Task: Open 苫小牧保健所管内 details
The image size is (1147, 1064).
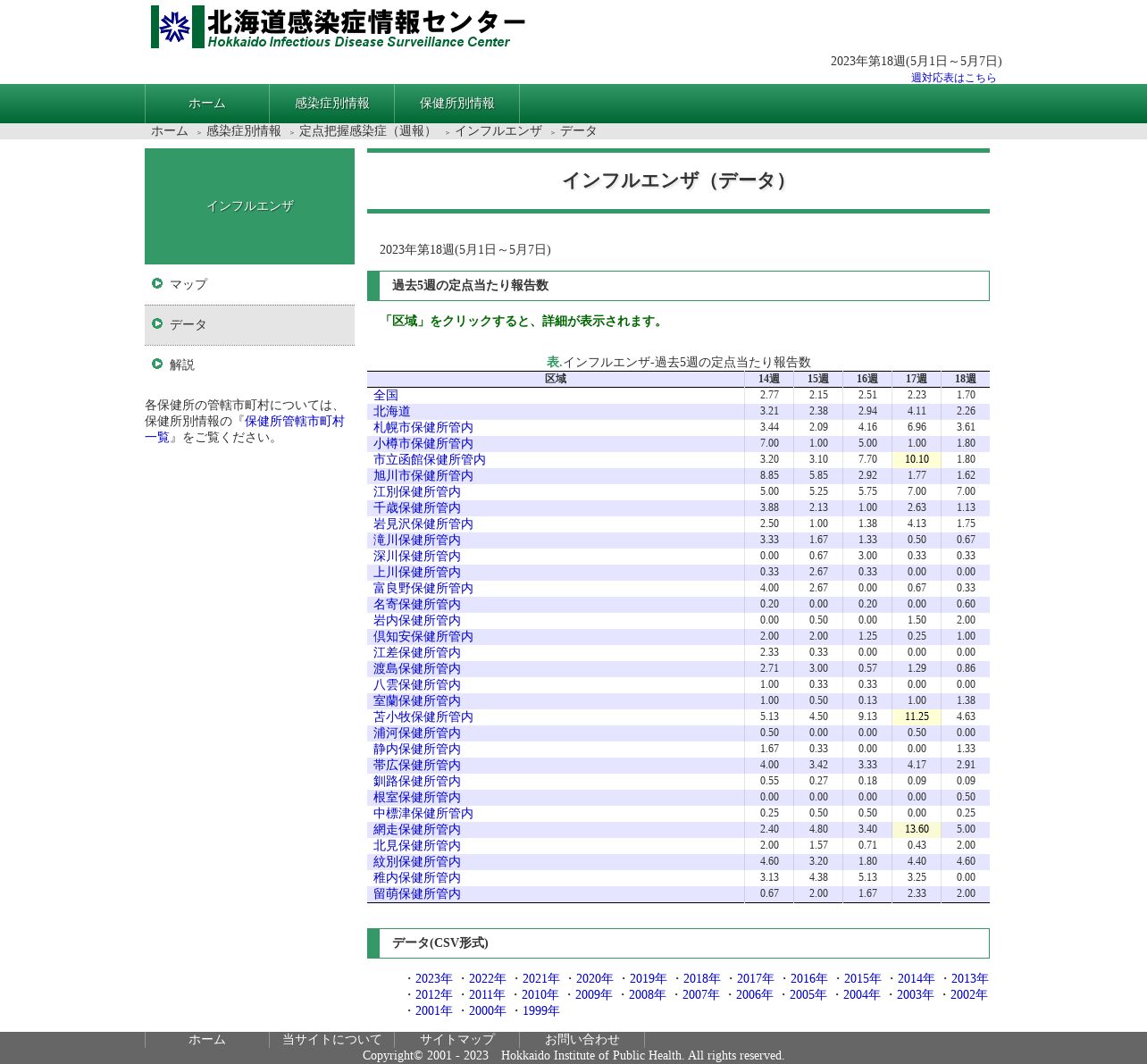Action: point(423,716)
